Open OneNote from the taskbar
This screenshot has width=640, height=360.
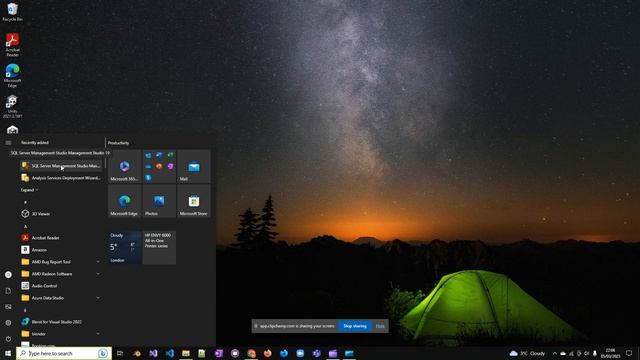tap(218, 353)
